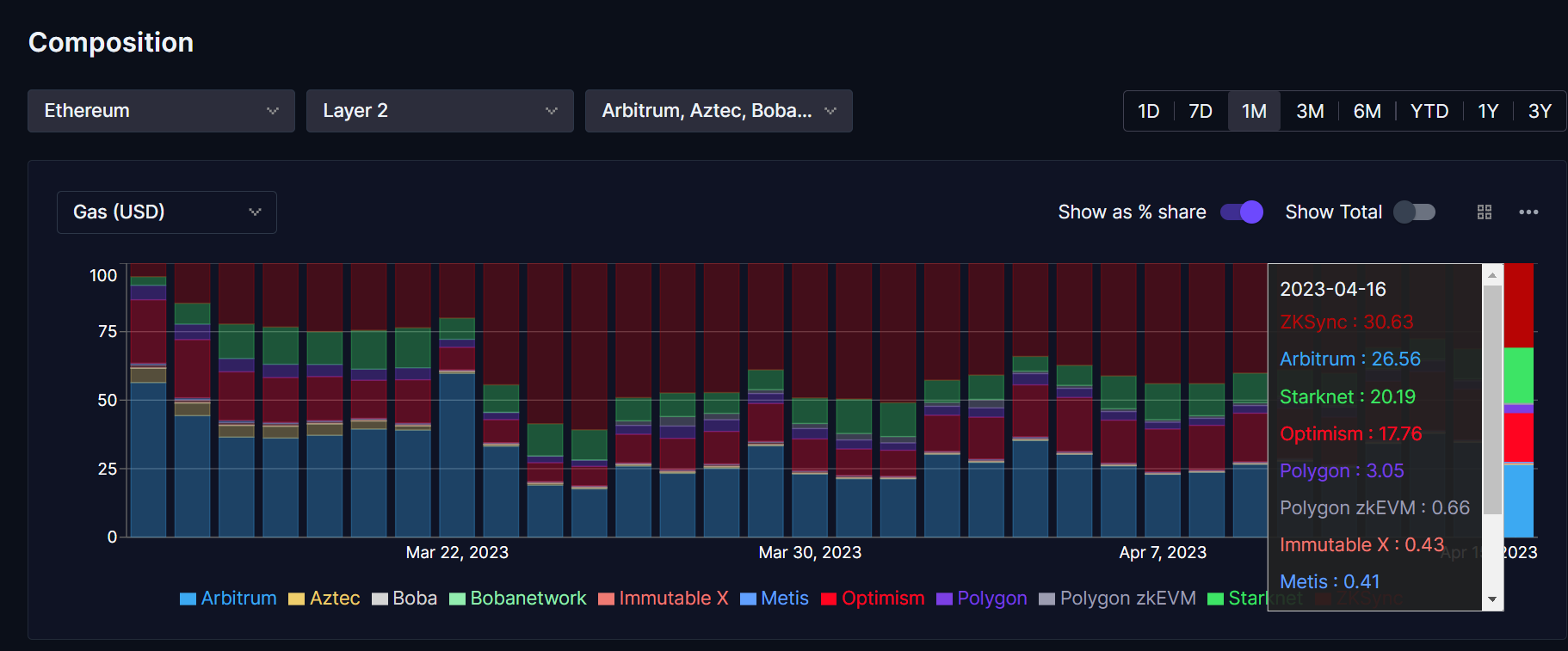
Task: Select the 1M time range
Action: pyautogui.click(x=1254, y=111)
